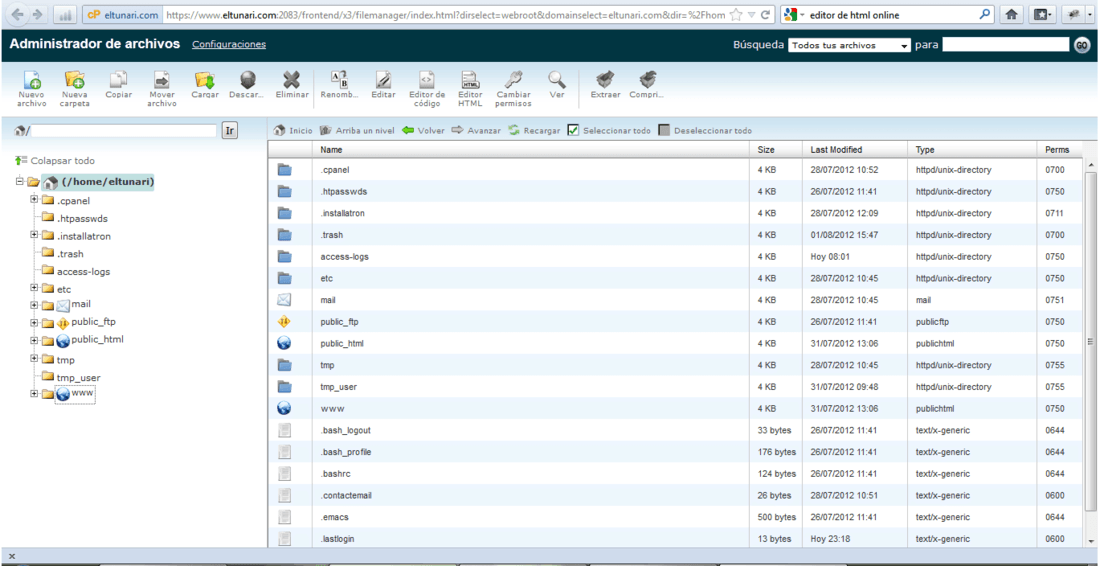Click the search text field after para
Image resolution: width=1100 pixels, height=566 pixels.
pyautogui.click(x=1005, y=45)
